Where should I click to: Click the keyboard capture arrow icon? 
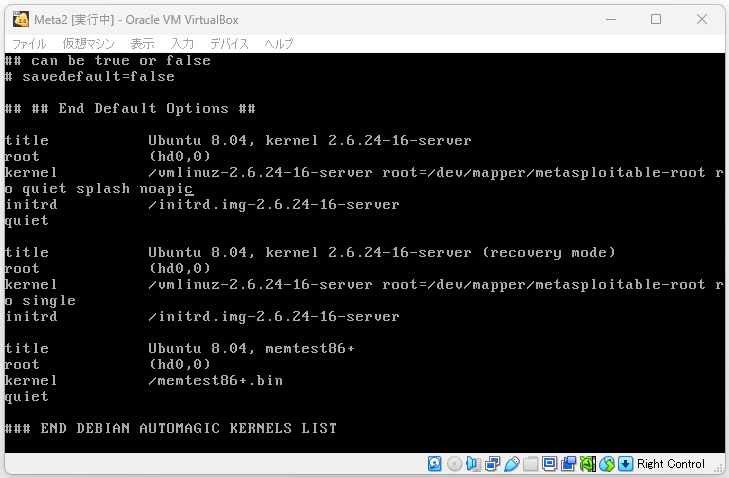[x=625, y=464]
